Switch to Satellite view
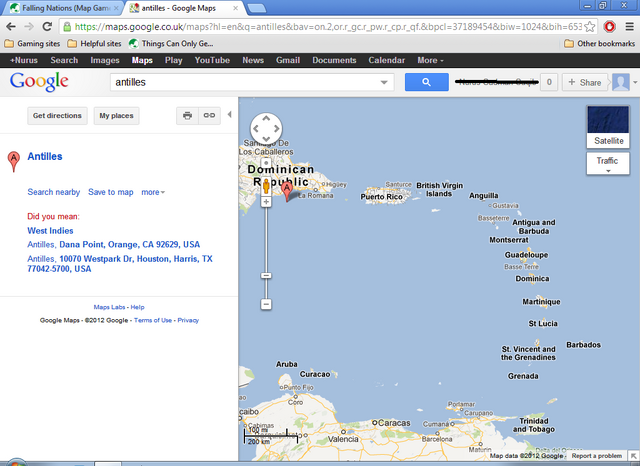Image resolution: width=640 pixels, height=466 pixels. [608, 126]
